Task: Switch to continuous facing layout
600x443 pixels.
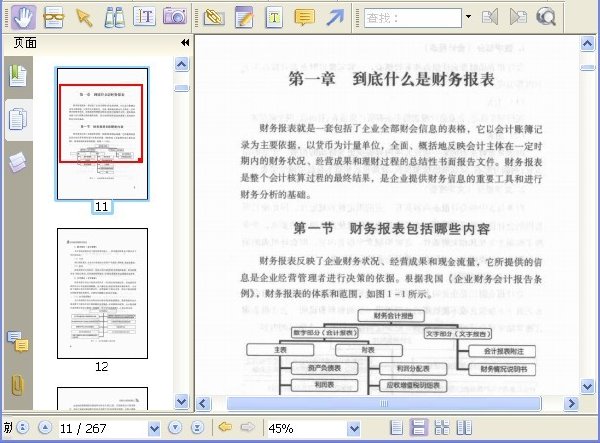Action: (x=442, y=428)
